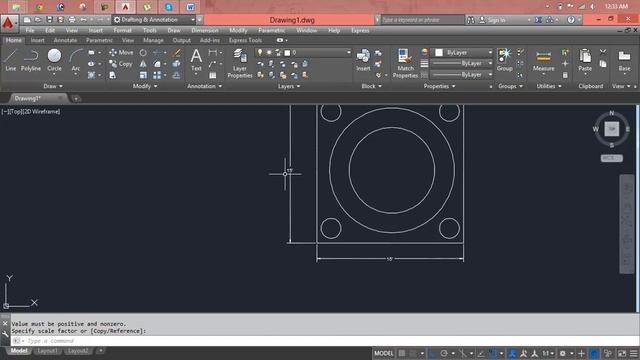The width and height of the screenshot is (640, 360).
Task: Activate Match Properties tool
Action: (405, 63)
